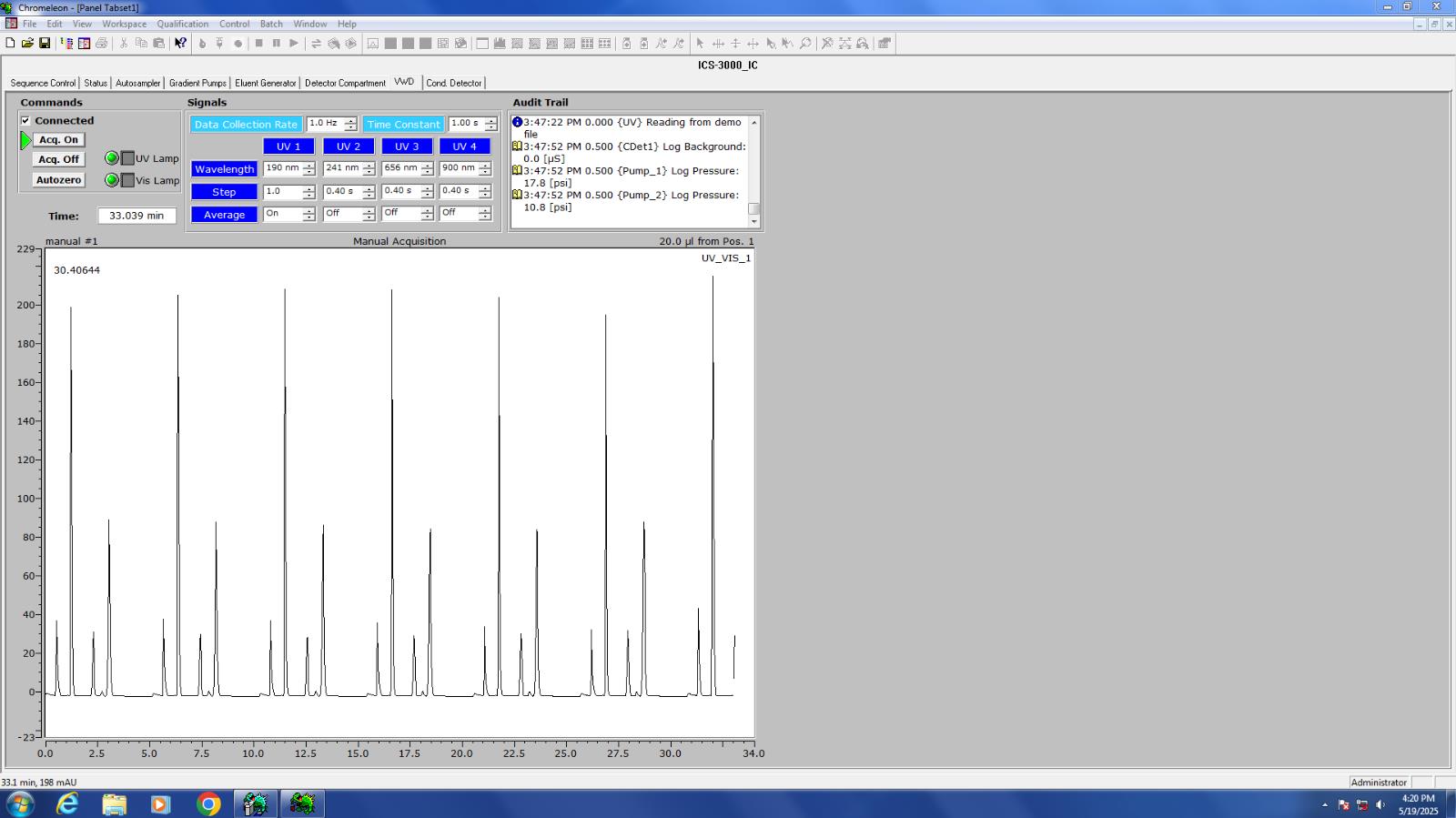This screenshot has width=1456, height=818.
Task: Open the Qualification menu
Action: click(x=182, y=24)
